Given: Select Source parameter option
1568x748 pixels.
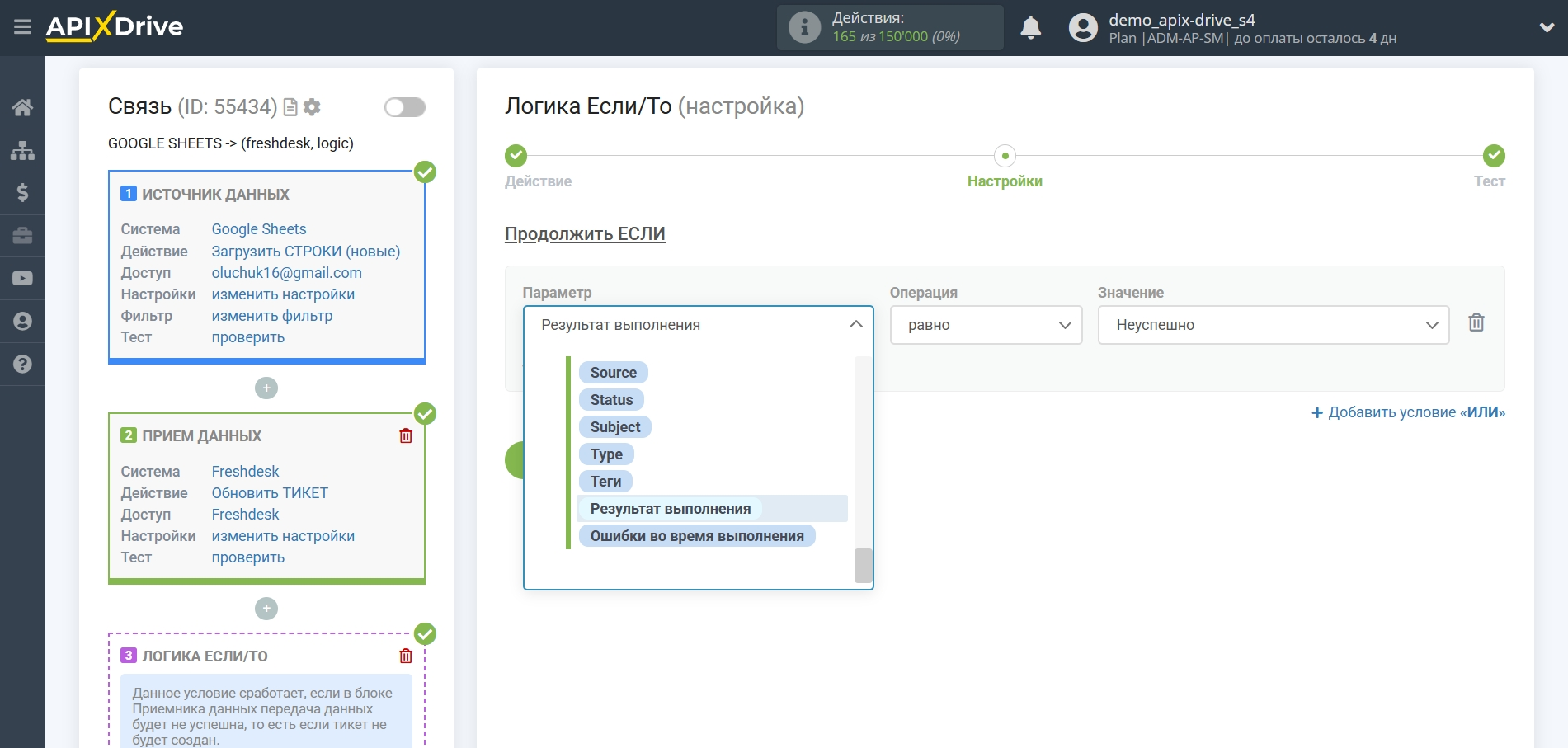Looking at the screenshot, I should [x=614, y=373].
